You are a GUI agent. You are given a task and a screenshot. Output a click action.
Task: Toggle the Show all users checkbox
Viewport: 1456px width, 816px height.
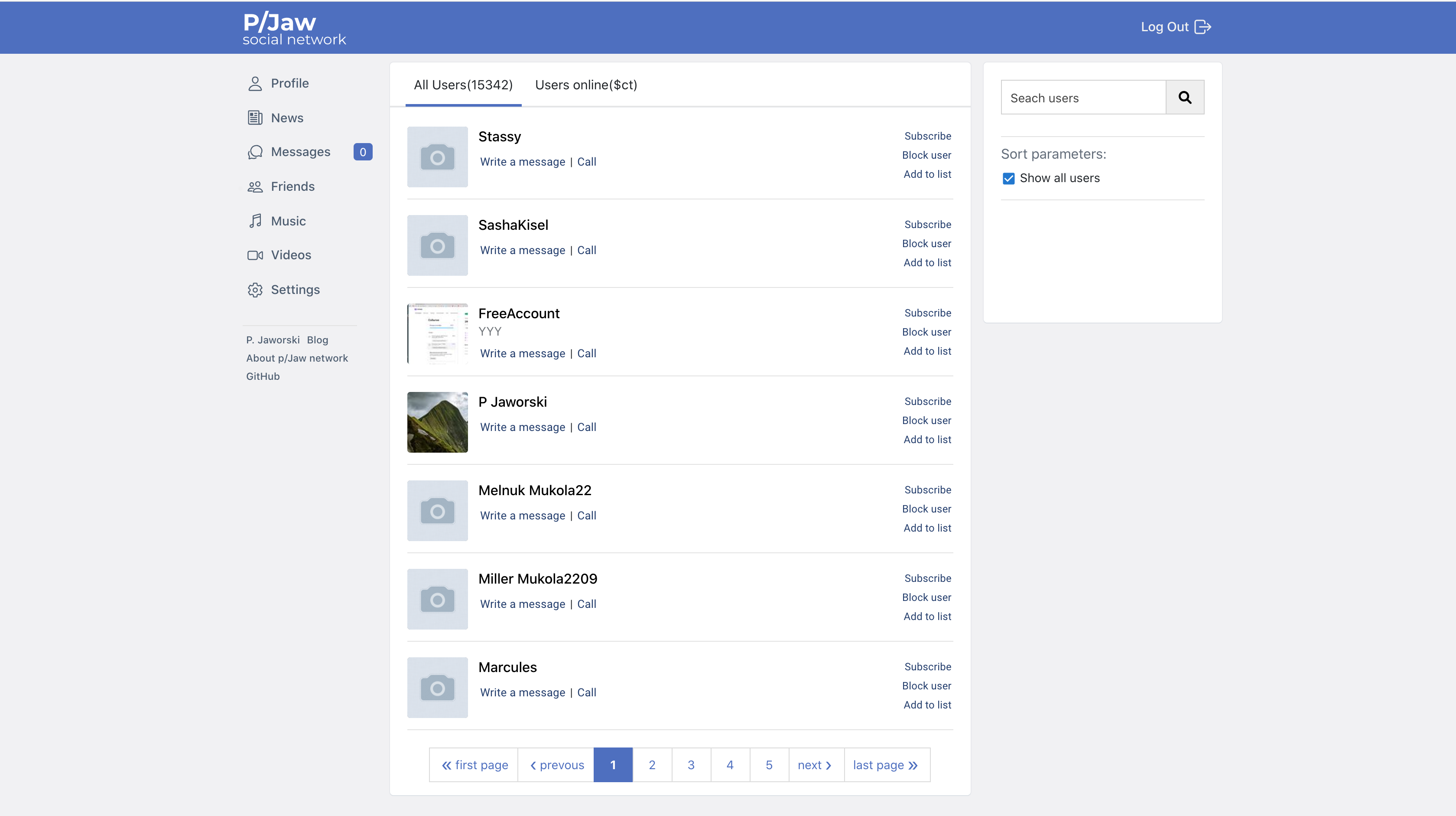(x=1008, y=178)
